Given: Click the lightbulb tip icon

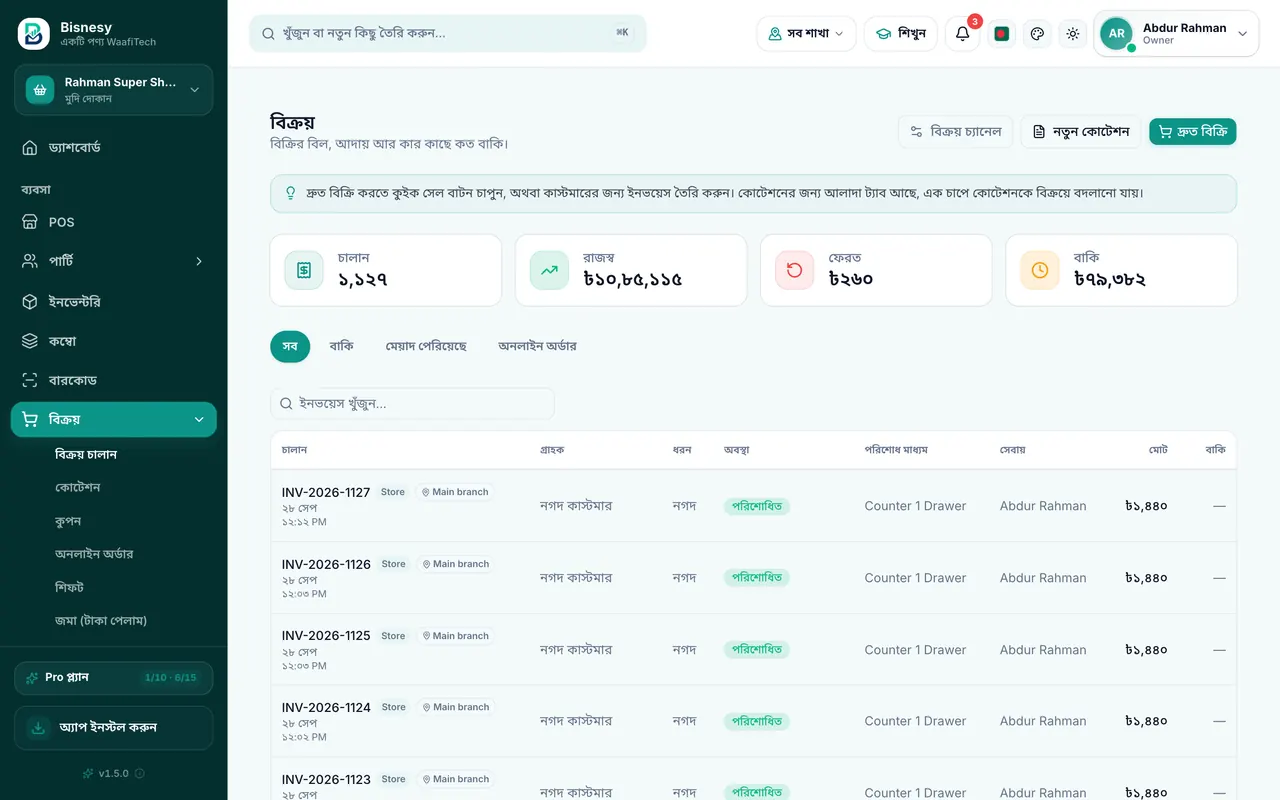Looking at the screenshot, I should (291, 193).
